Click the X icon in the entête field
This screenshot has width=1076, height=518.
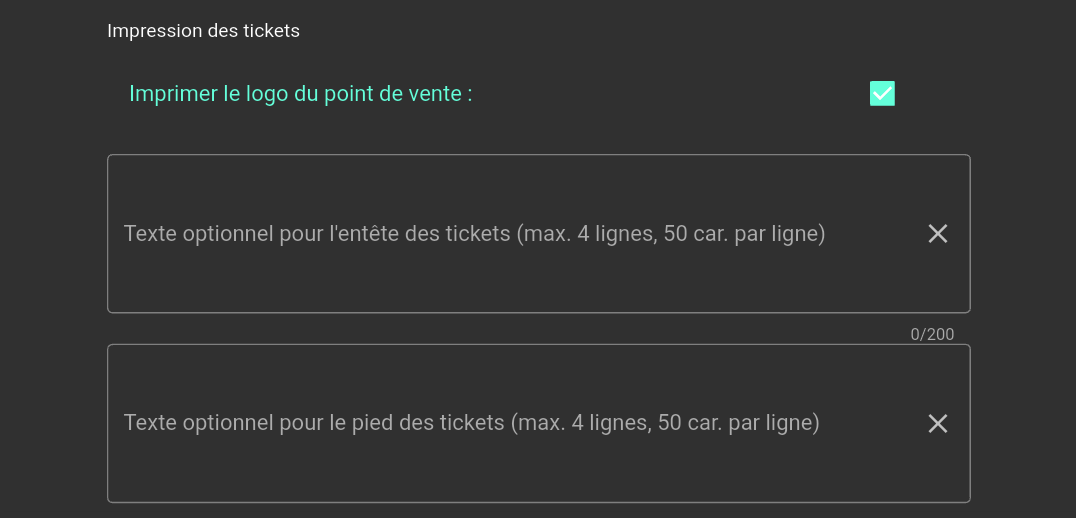tap(937, 234)
